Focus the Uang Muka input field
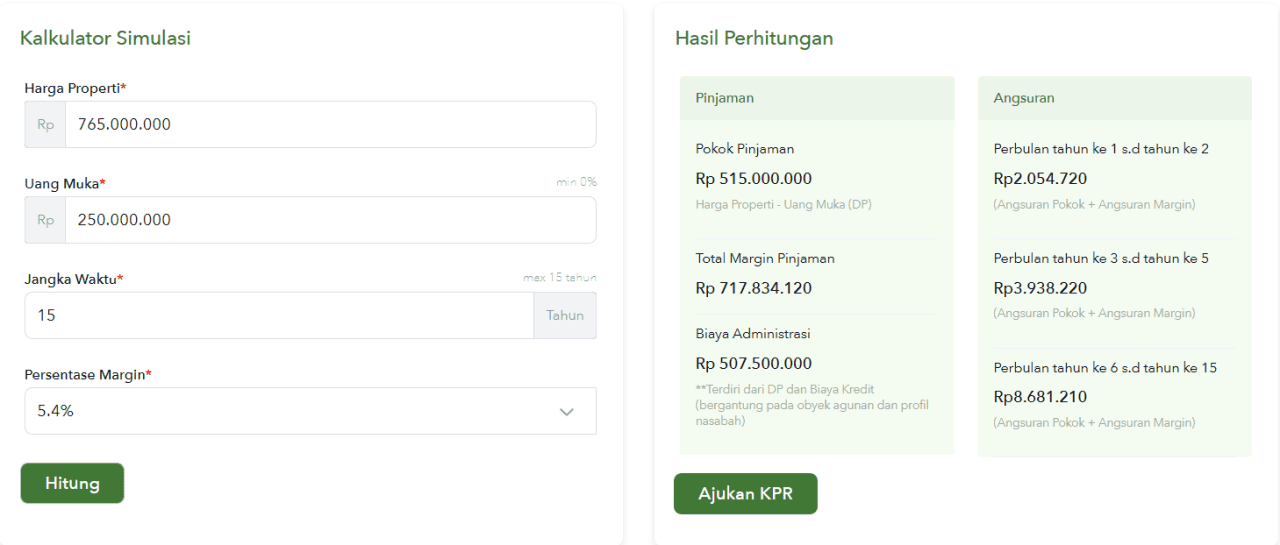This screenshot has width=1280, height=545. pos(330,220)
